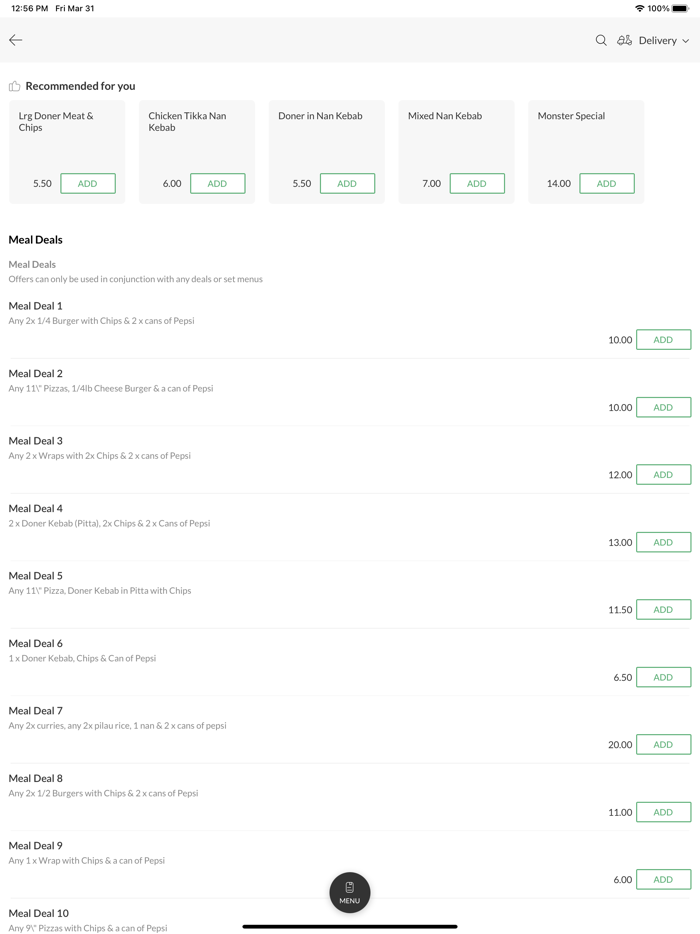Add Meal Deal 1 to basket

tap(663, 340)
